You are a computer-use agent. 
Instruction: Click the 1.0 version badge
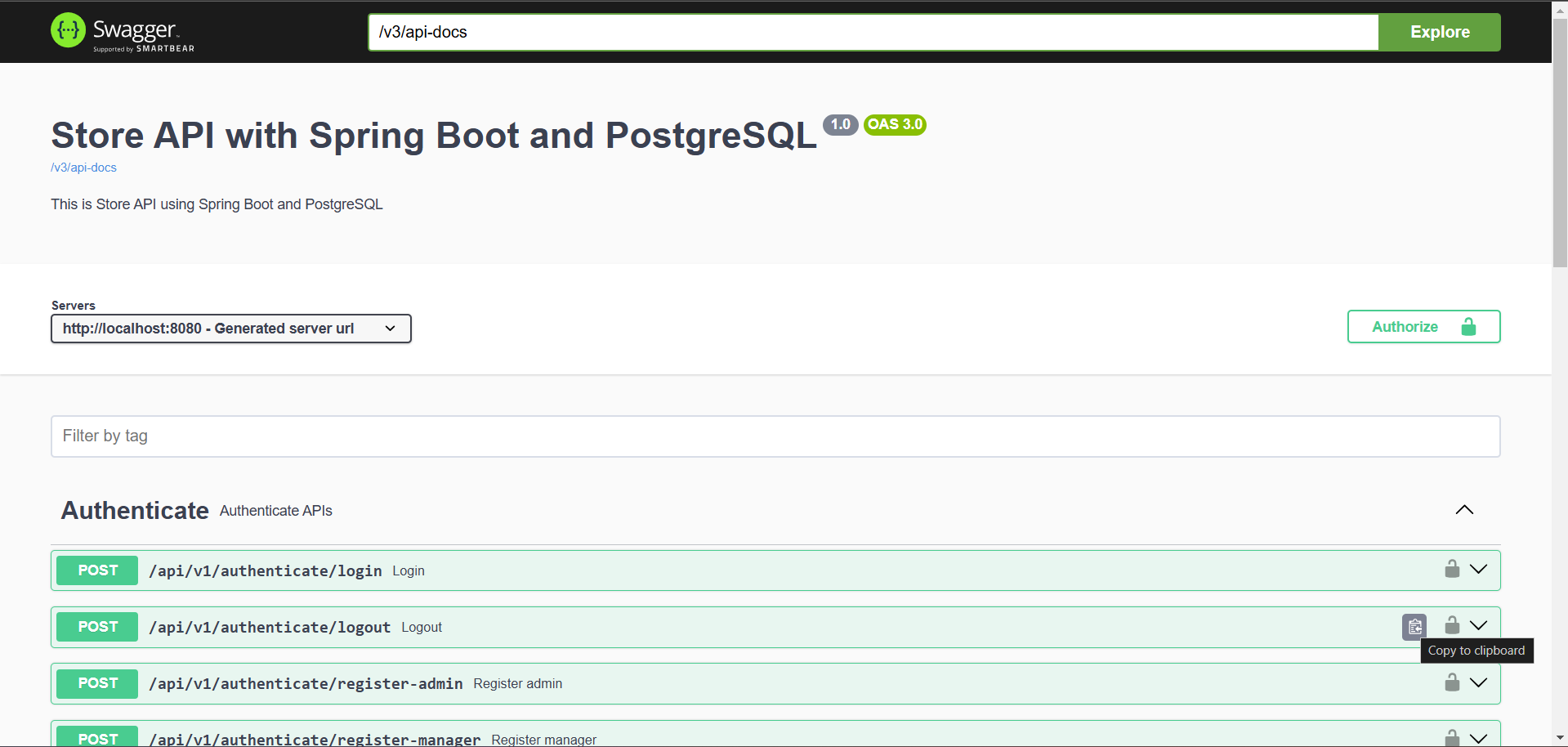pyautogui.click(x=840, y=124)
